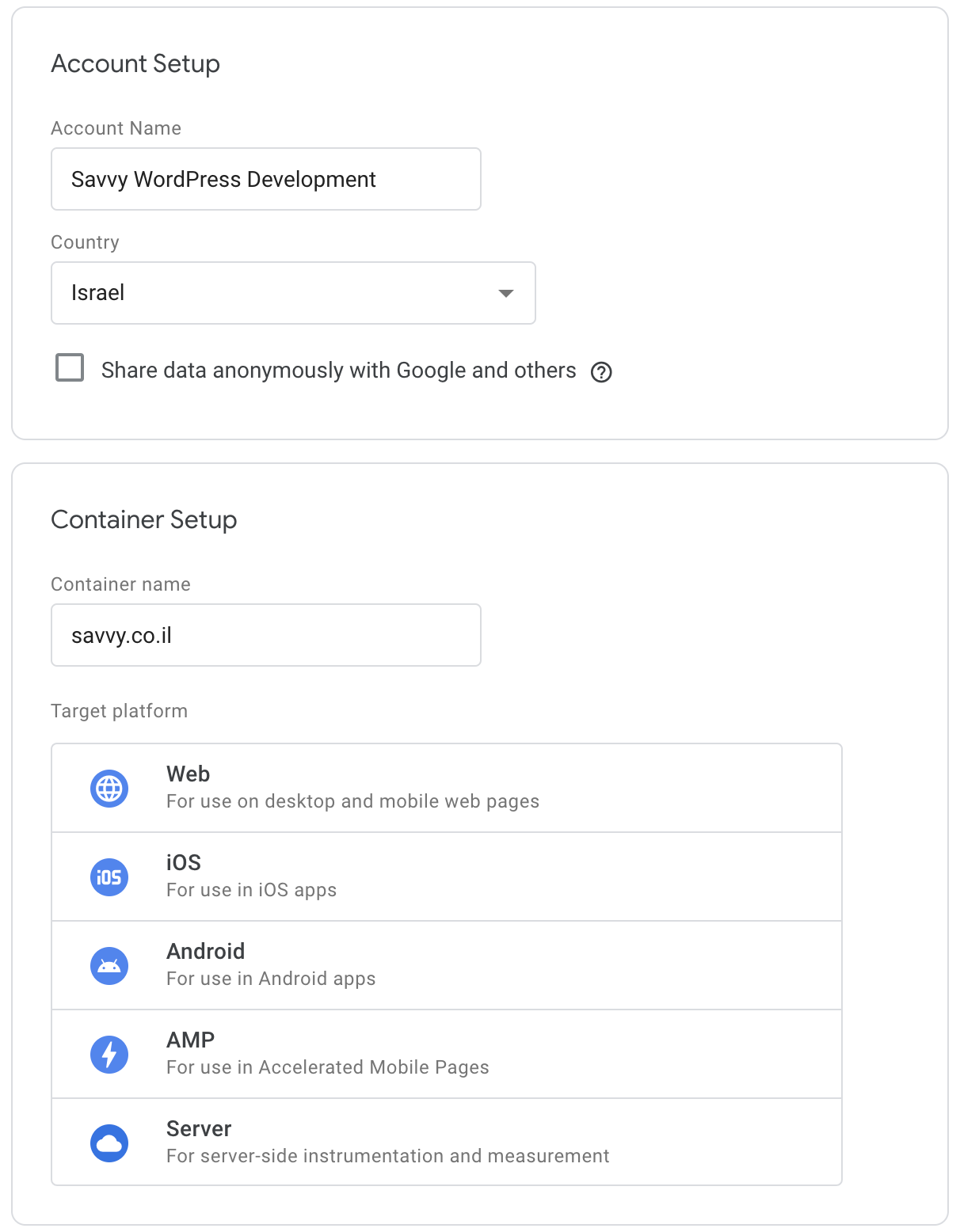Click 'For use on desktop and mobile web pages'
Image resolution: width=960 pixels, height=1232 pixels.
352,801
